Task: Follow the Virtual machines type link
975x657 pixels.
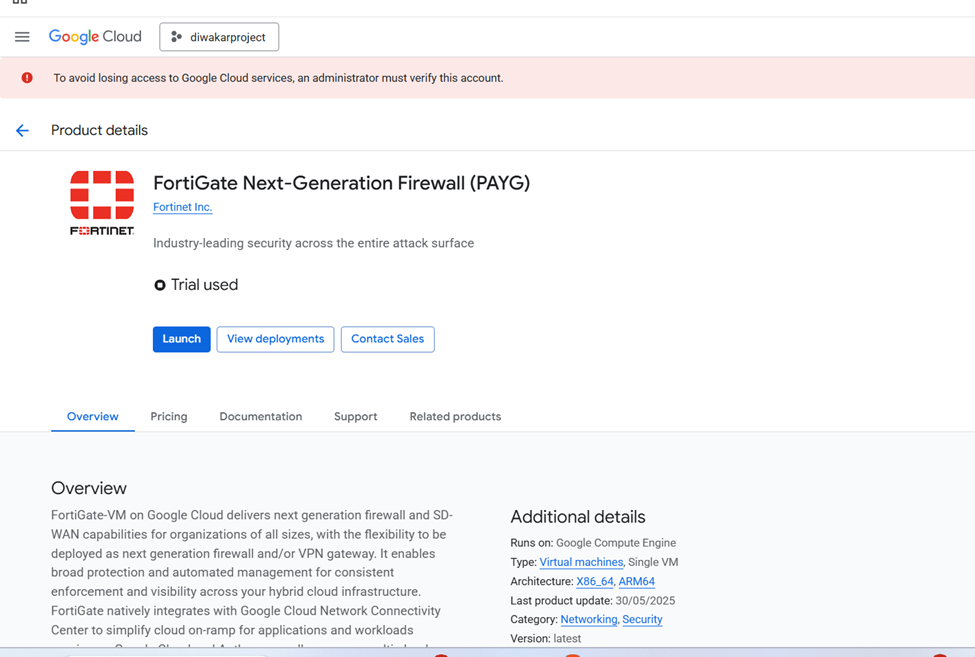Action: coord(581,563)
